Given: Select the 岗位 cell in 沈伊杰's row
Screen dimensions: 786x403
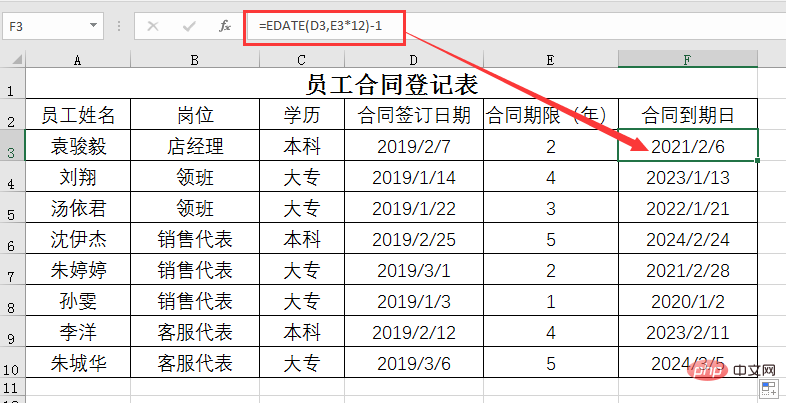Looking at the screenshot, I should click(x=195, y=239).
